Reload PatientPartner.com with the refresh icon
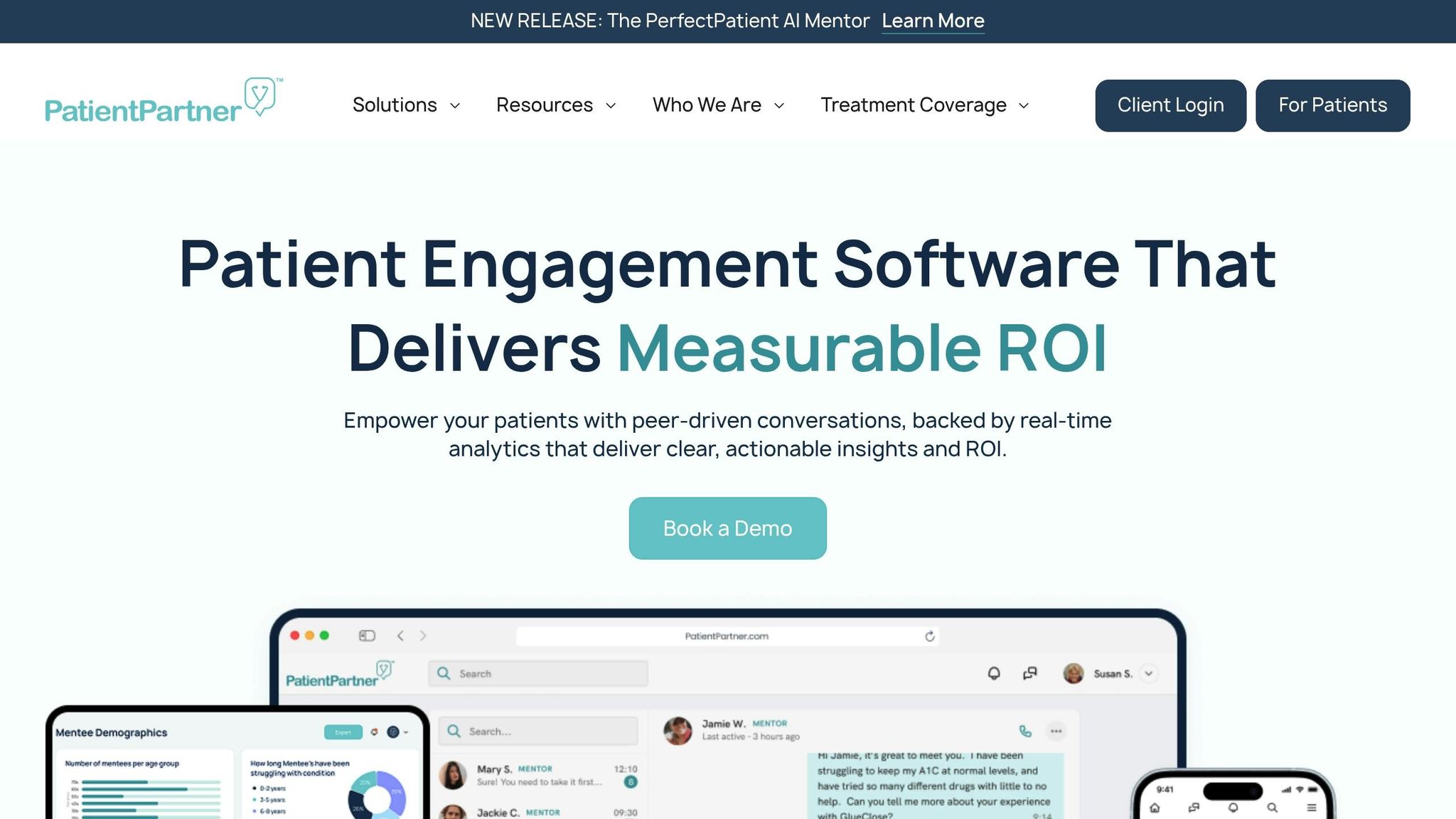1456x819 pixels. [930, 636]
